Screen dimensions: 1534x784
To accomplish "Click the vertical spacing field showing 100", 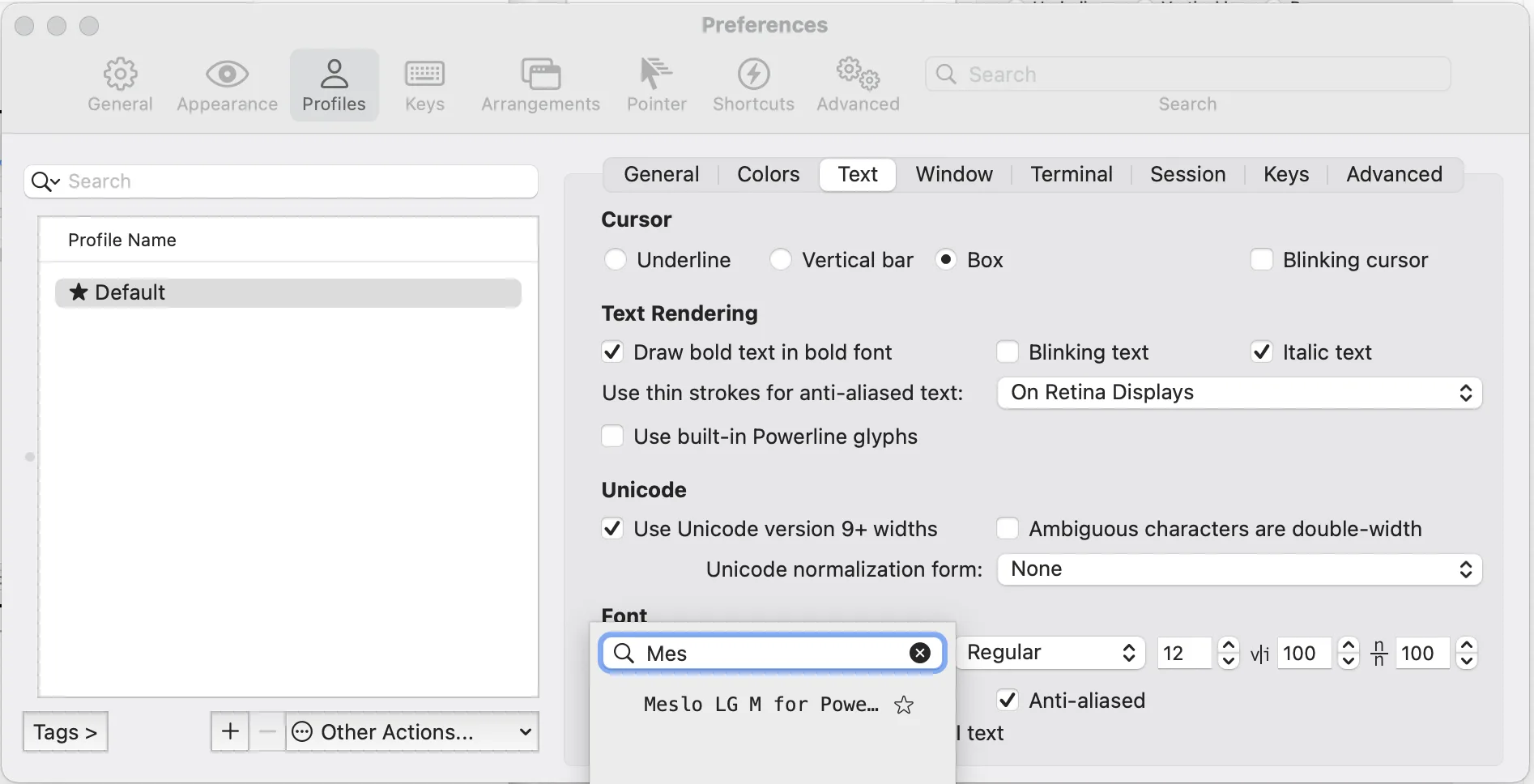I will point(1422,653).
